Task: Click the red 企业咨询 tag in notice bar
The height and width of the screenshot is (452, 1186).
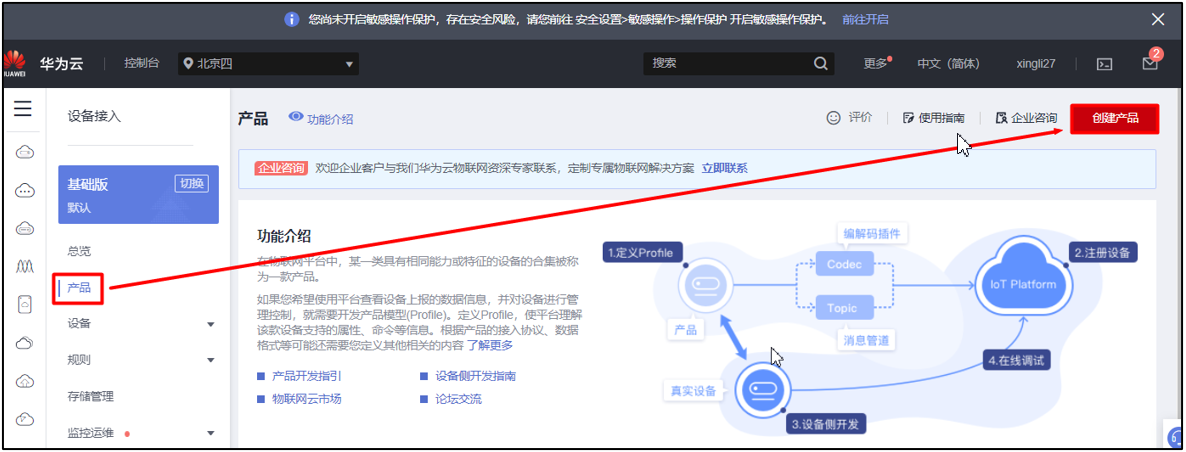Action: click(282, 168)
